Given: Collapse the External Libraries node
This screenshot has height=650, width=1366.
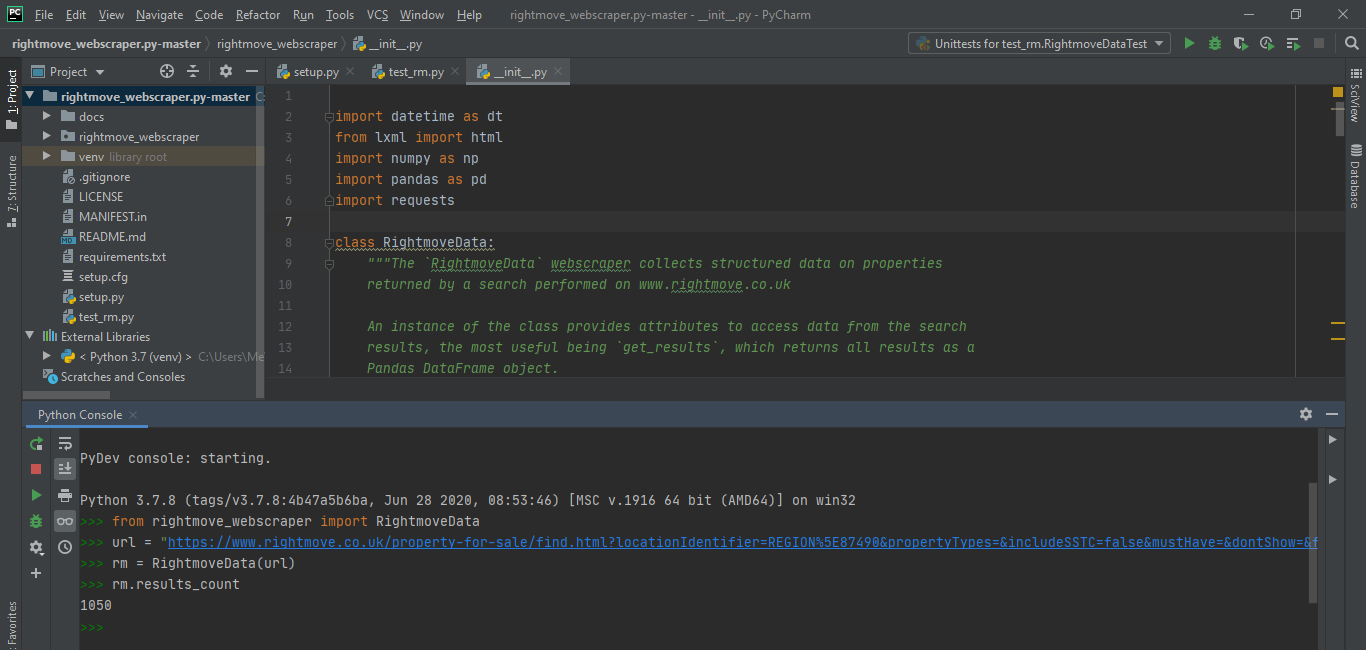Looking at the screenshot, I should [x=29, y=336].
